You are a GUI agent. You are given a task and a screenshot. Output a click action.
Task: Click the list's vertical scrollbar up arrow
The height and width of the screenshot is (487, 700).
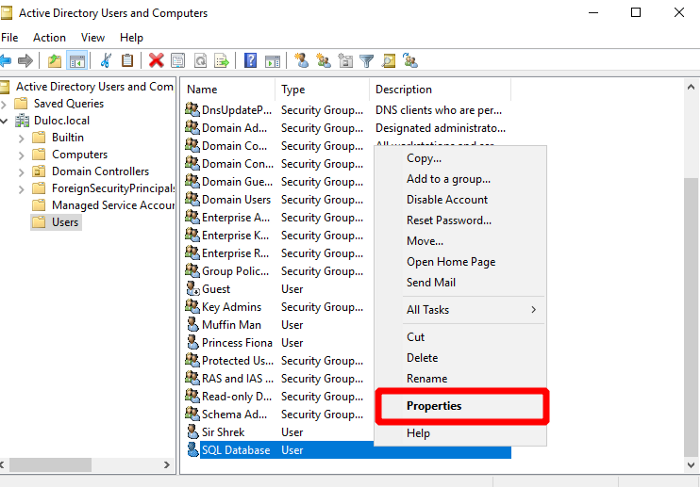pos(691,87)
